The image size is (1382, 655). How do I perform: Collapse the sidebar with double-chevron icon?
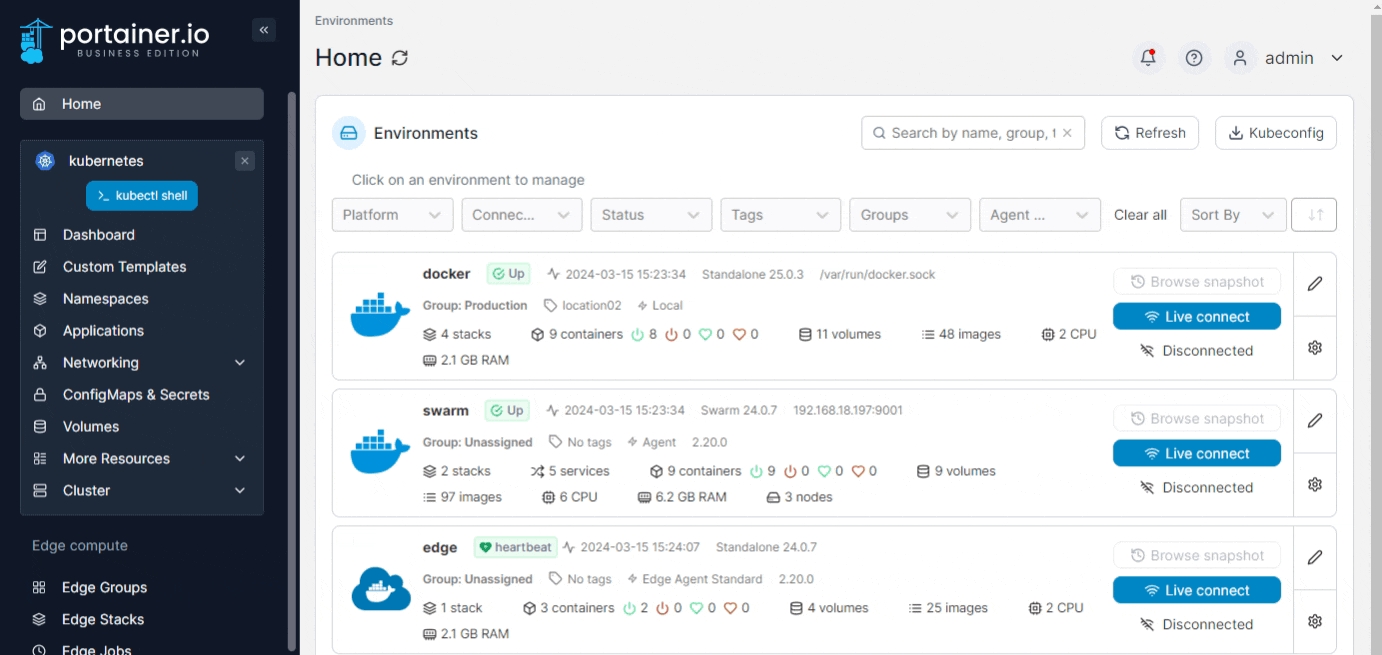tap(264, 30)
